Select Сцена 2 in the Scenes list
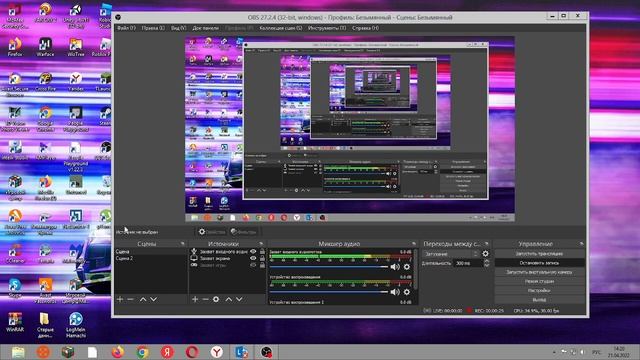 [x=151, y=258]
